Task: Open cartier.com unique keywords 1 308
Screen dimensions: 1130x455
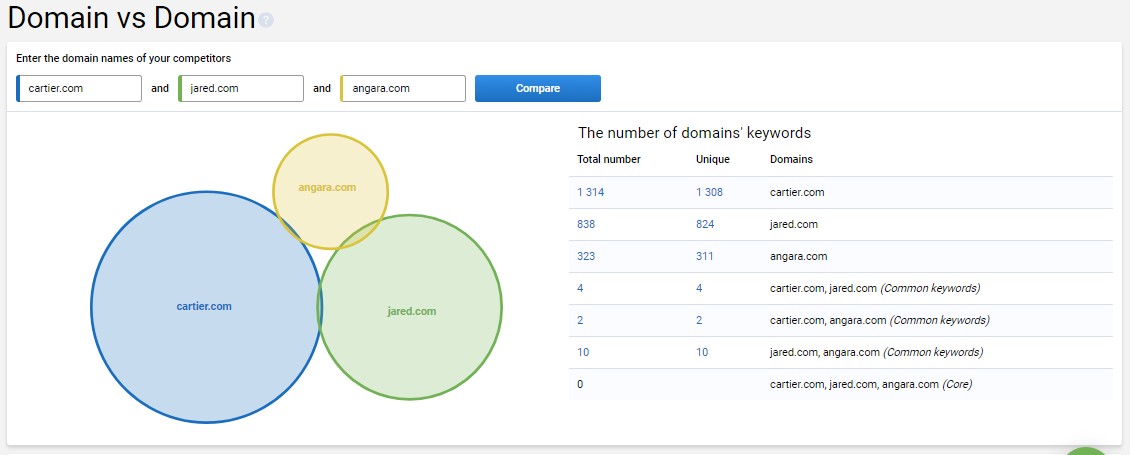Action: [x=709, y=193]
